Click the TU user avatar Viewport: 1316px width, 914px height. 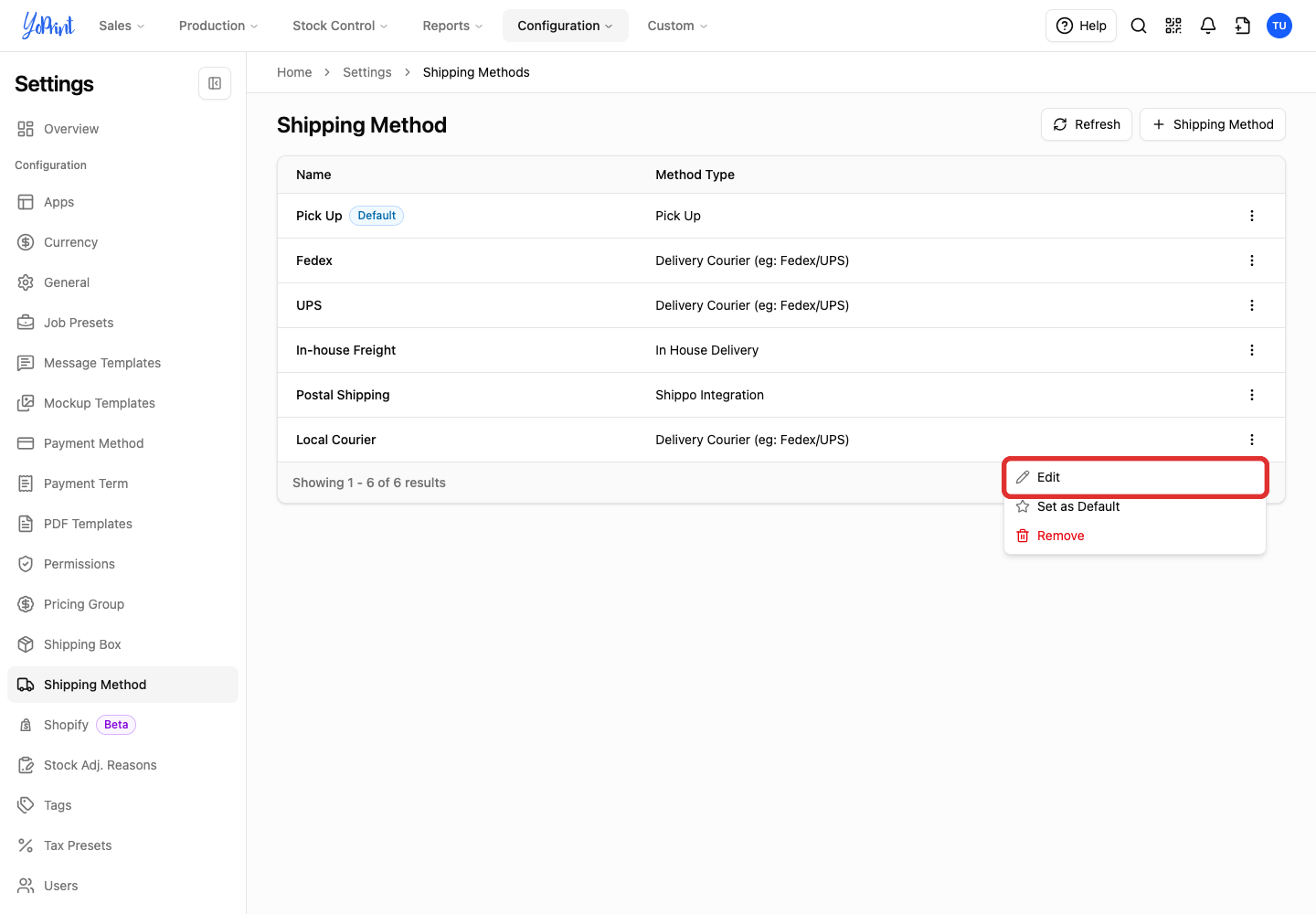point(1279,26)
